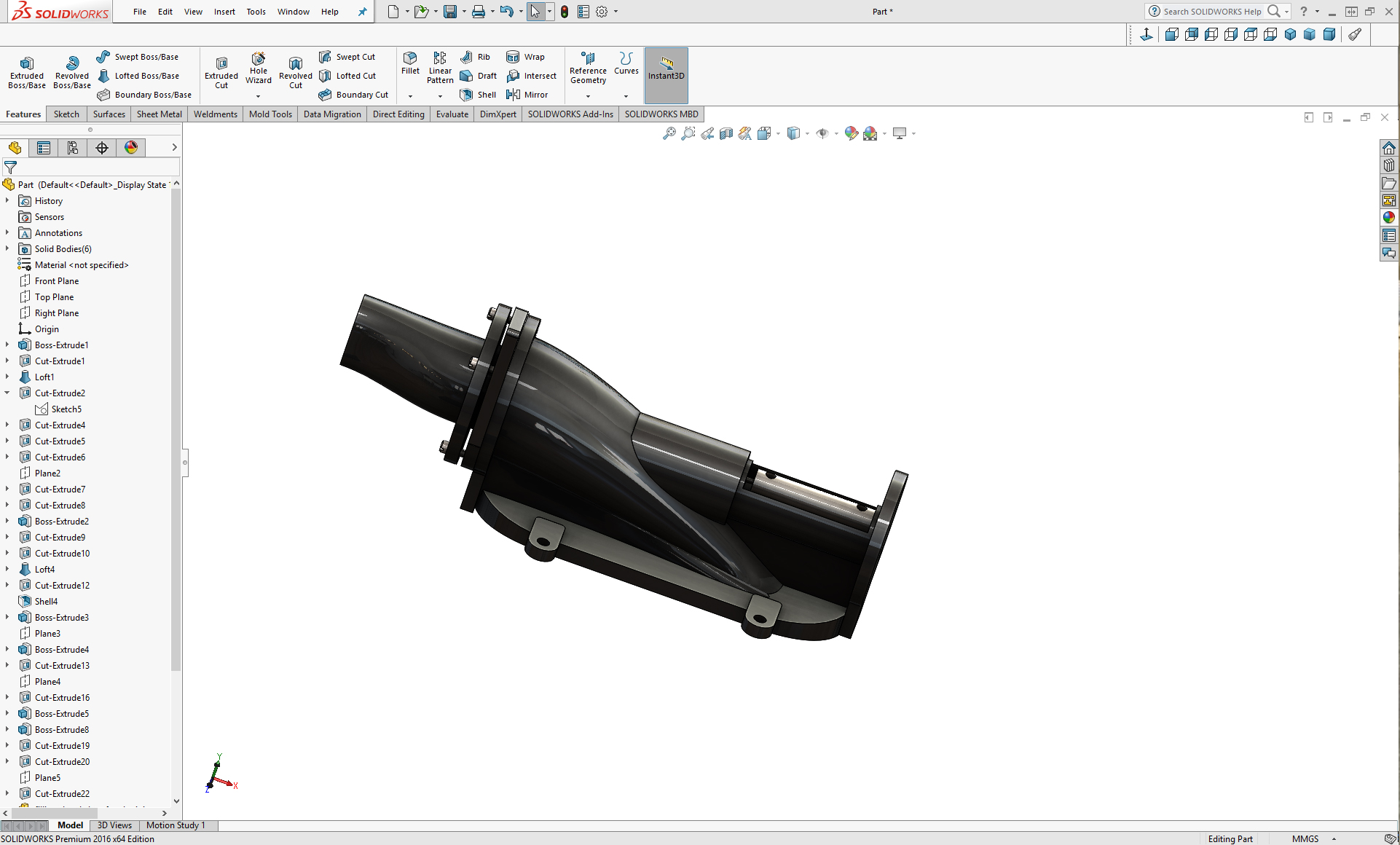Select the Extruded Boss/Base tool
Screen dimensions: 1400x845
click(27, 74)
